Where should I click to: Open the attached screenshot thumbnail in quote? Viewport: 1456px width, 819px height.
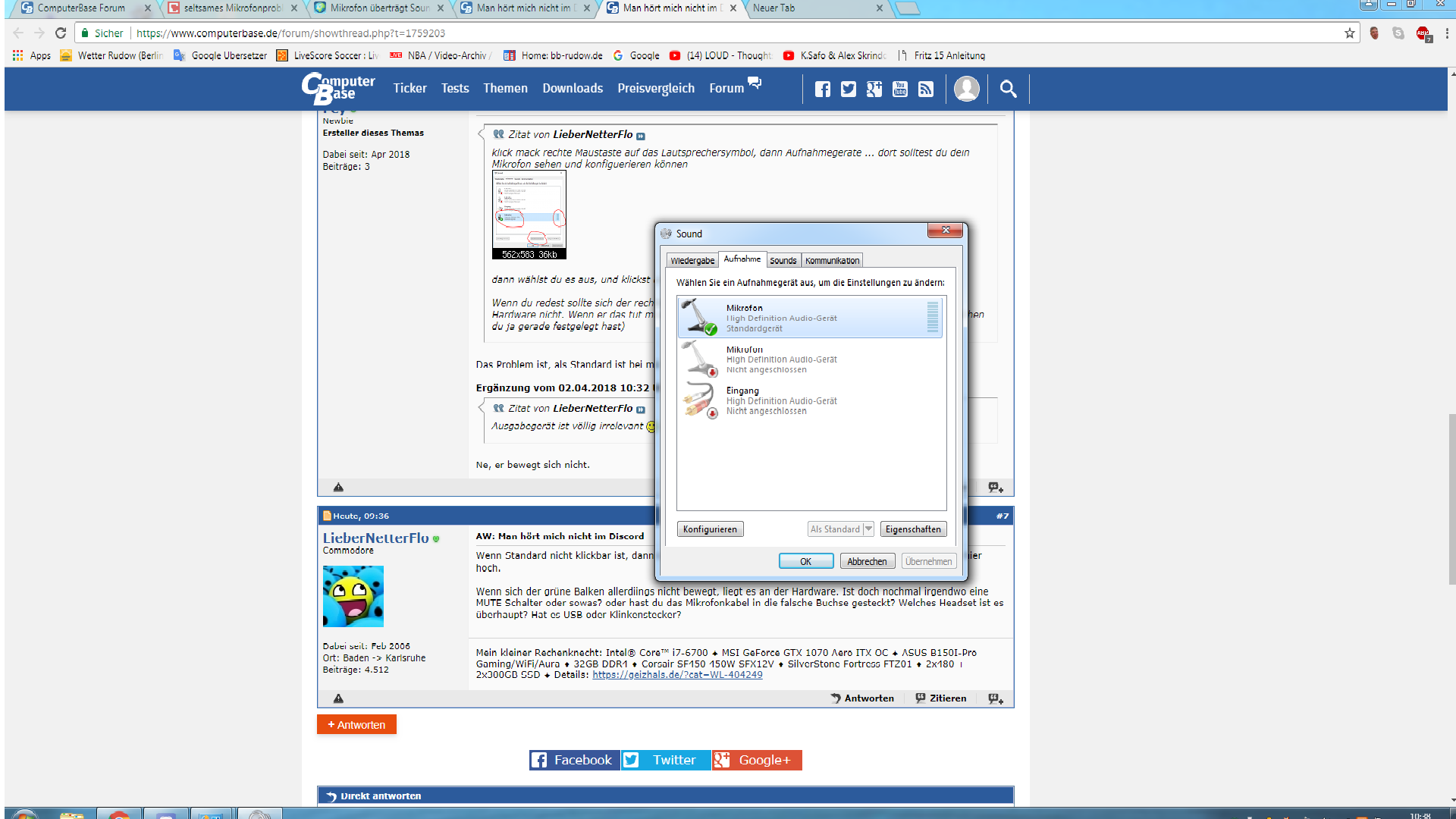[529, 215]
